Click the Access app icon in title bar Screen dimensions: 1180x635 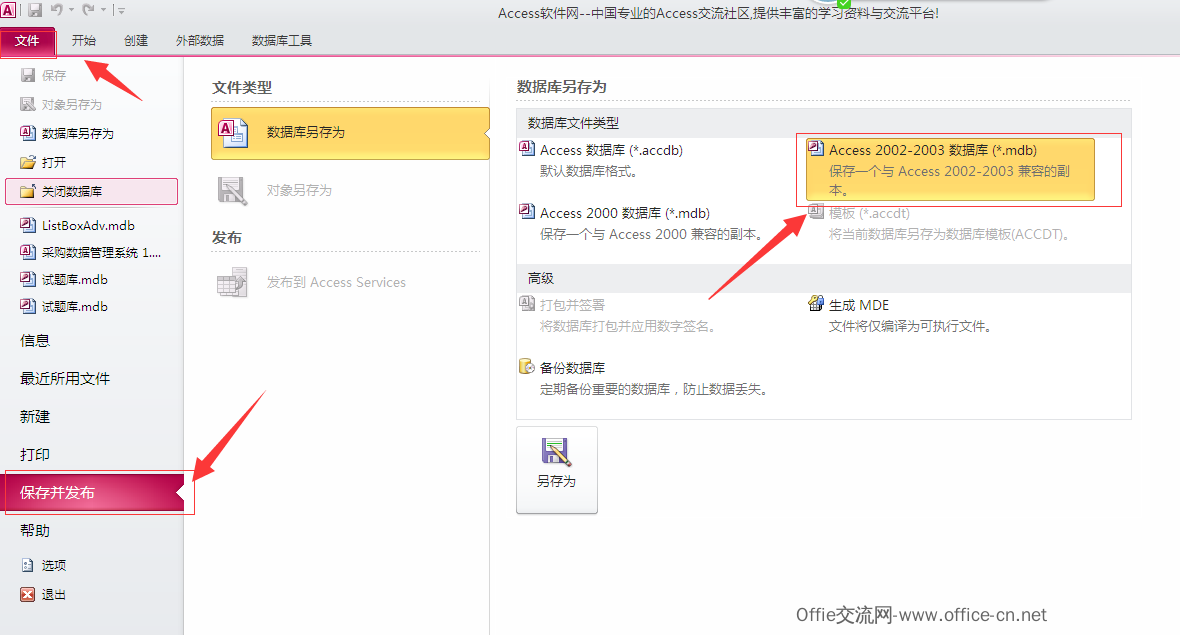click(x=8, y=10)
